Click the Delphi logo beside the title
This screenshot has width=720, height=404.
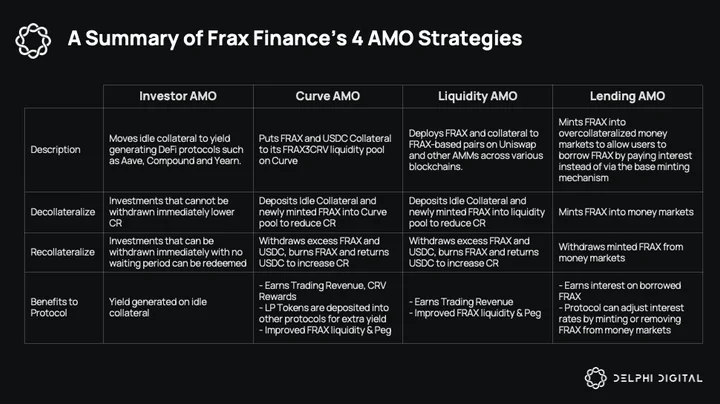[x=33, y=40]
